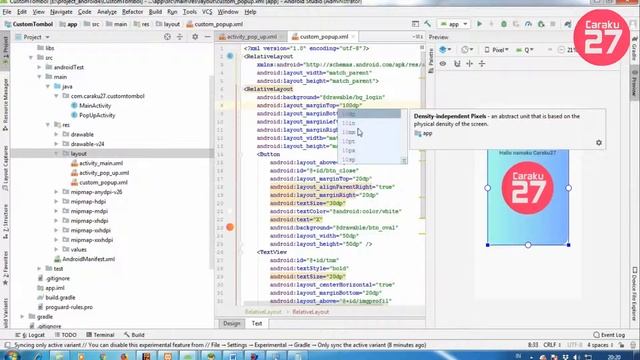
Task: Click the magnet autoconnect icon in Preview
Action: click(x=457, y=64)
